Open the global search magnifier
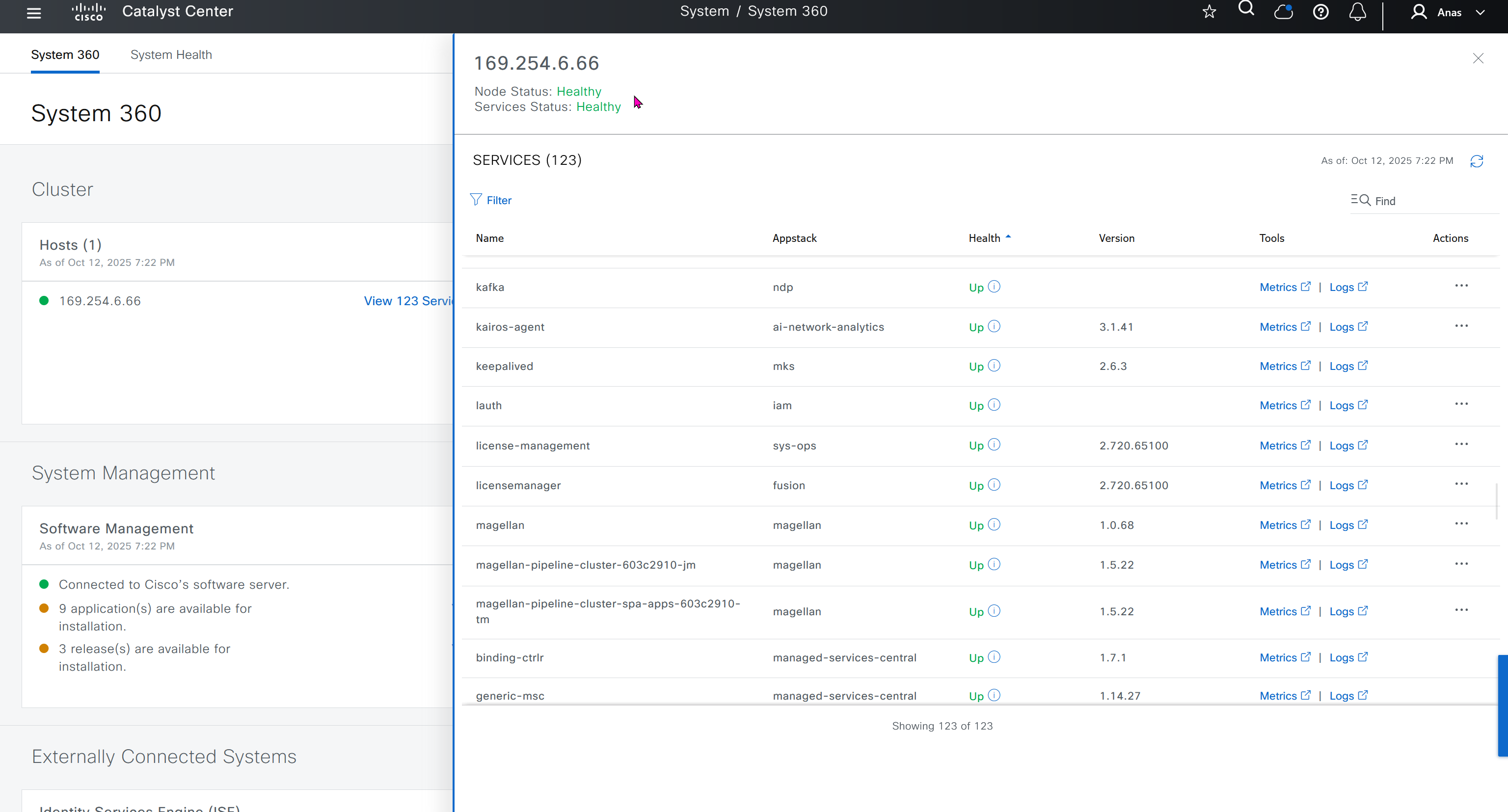This screenshot has height=812, width=1508. pyautogui.click(x=1246, y=9)
